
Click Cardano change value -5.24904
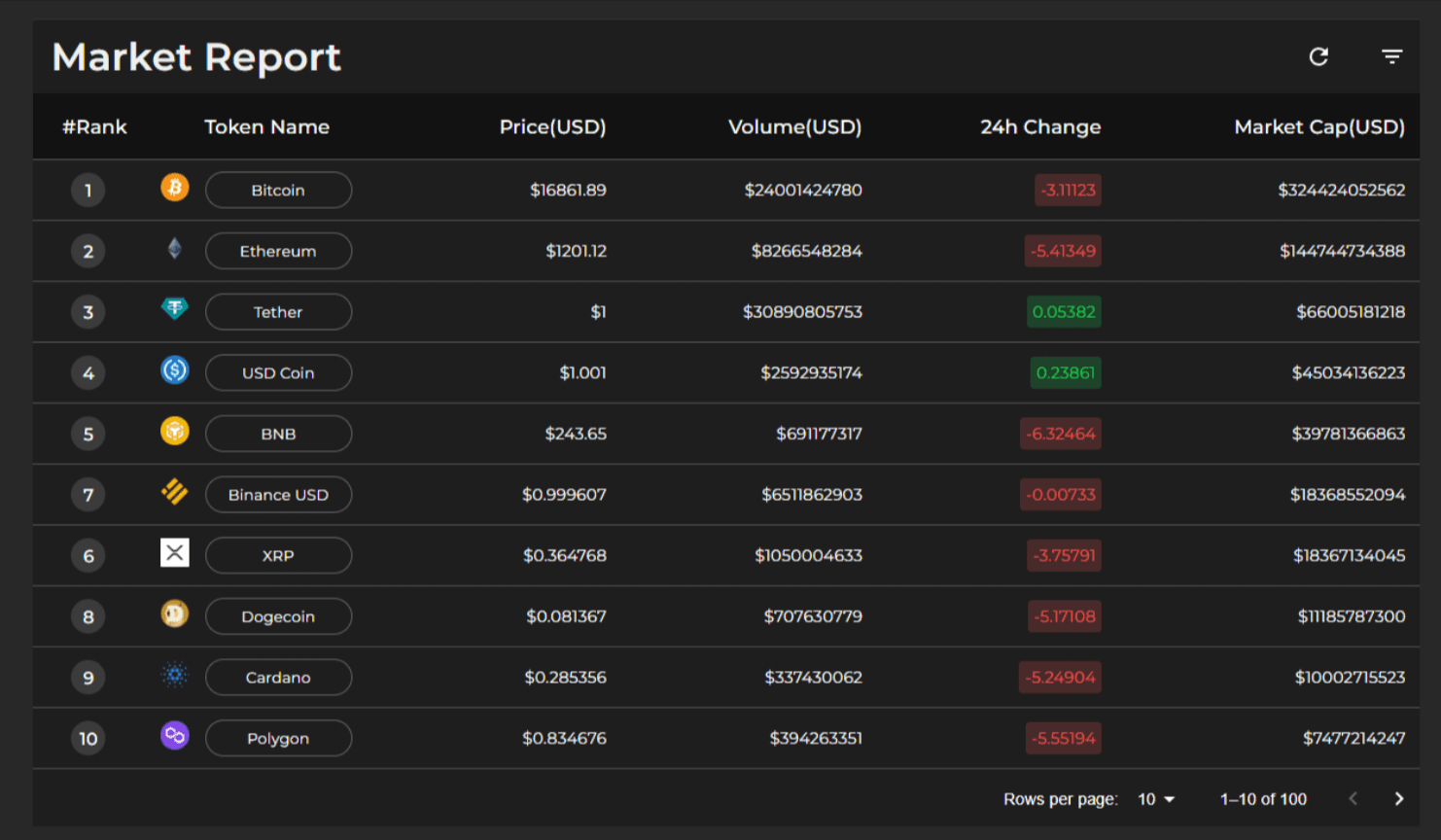1060,678
